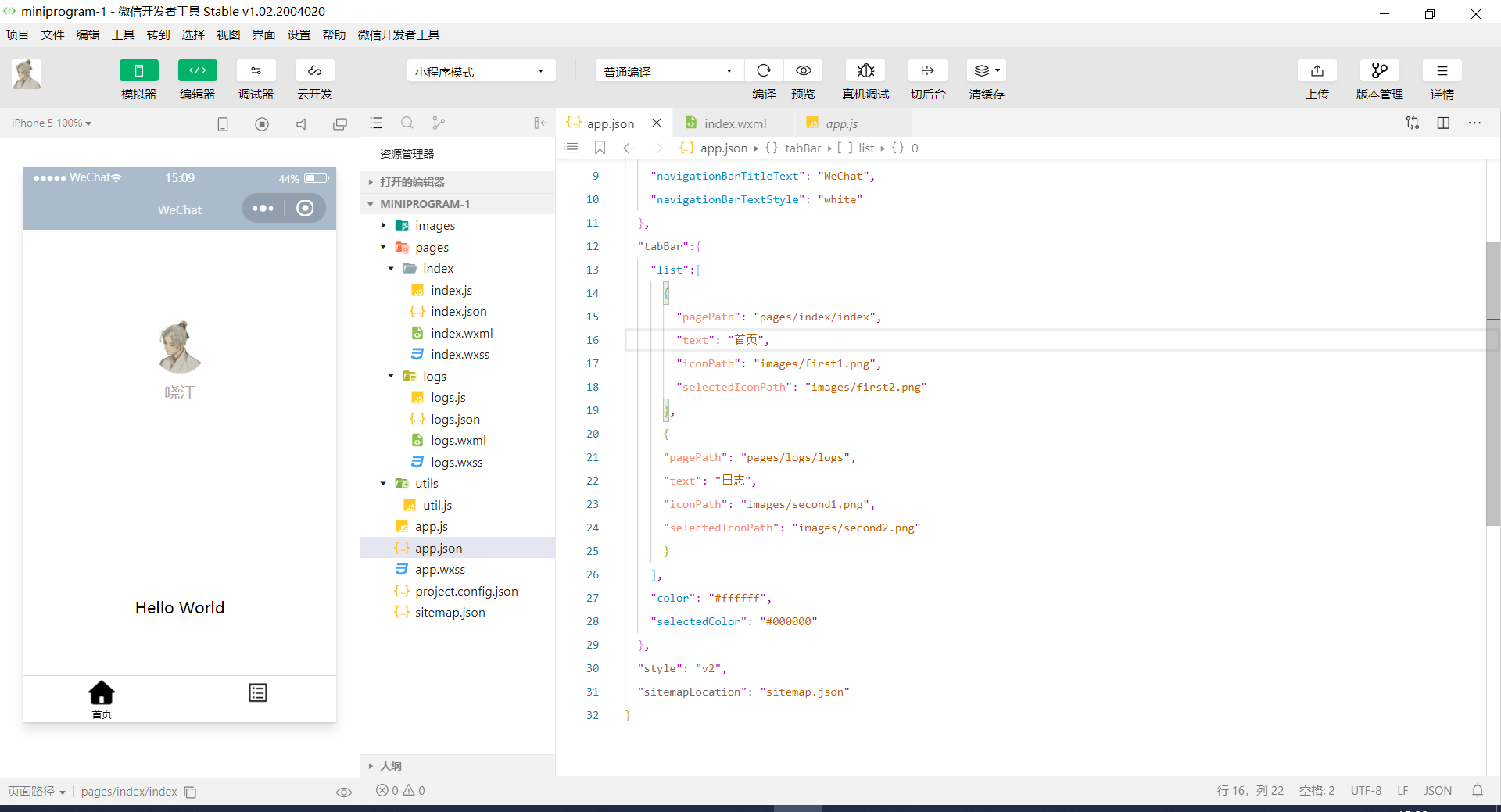Viewport: 1501px width, 812px height.
Task: Open the 版本管理 version control icon
Action: (x=1379, y=71)
